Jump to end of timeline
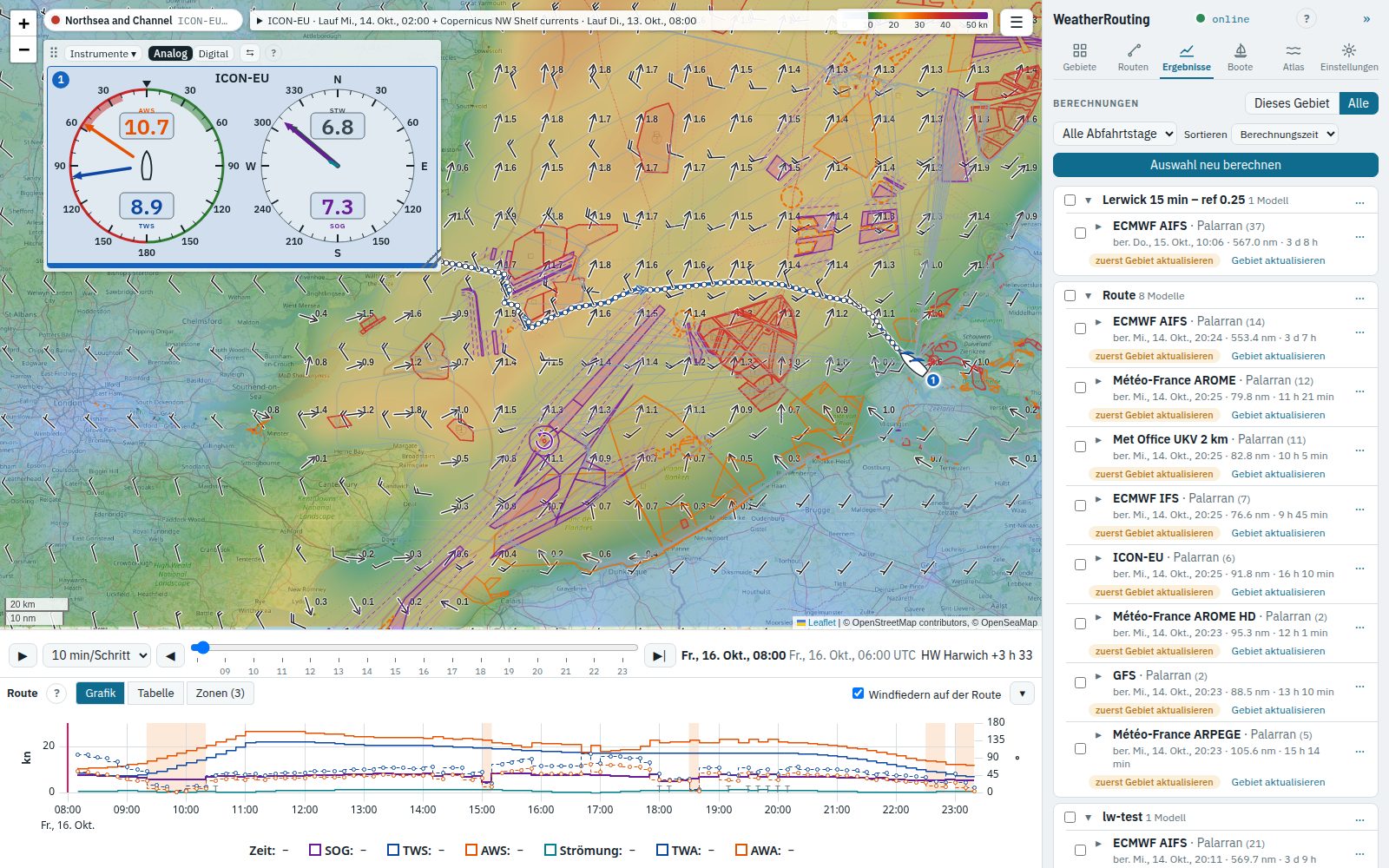Viewport: 1389px width, 868px height. click(x=659, y=655)
